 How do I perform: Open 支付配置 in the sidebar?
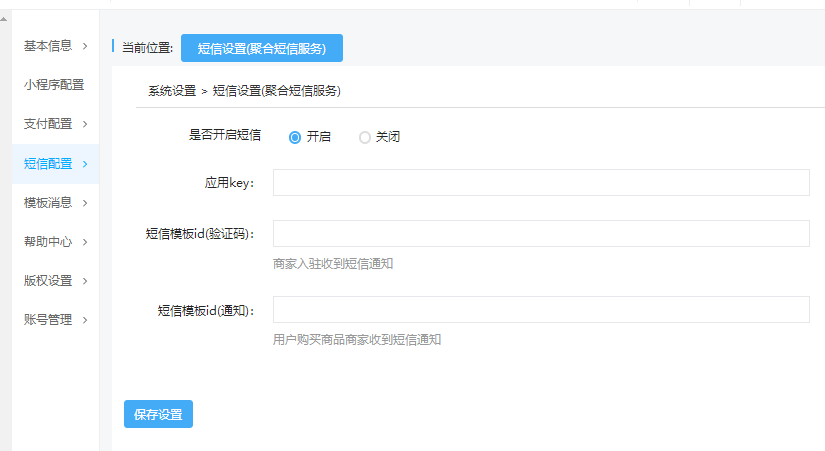pyautogui.click(x=55, y=124)
